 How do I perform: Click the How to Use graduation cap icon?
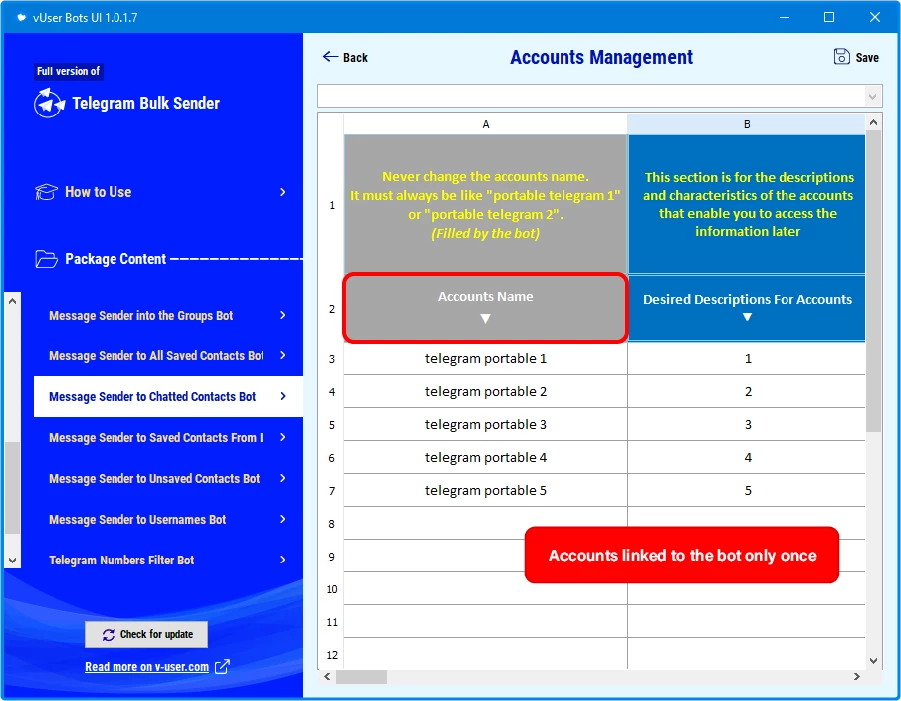[46, 192]
